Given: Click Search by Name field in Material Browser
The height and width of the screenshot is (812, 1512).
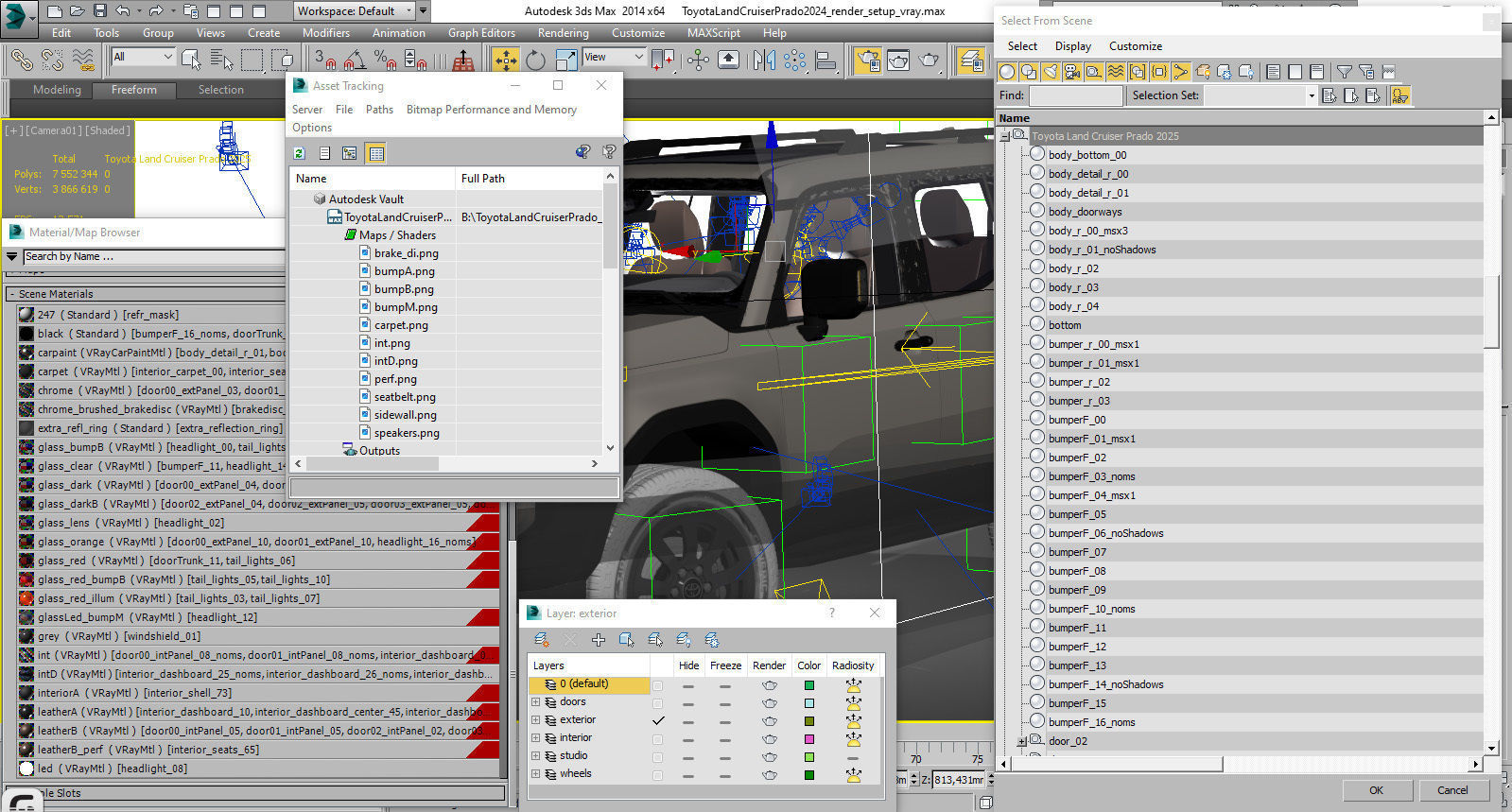Looking at the screenshot, I should click(x=153, y=256).
